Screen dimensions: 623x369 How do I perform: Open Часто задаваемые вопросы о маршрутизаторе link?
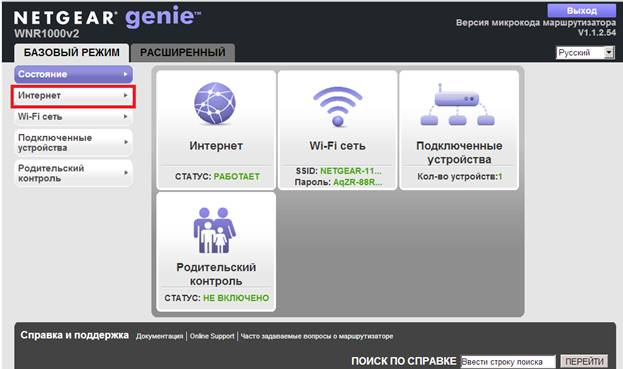click(x=317, y=336)
